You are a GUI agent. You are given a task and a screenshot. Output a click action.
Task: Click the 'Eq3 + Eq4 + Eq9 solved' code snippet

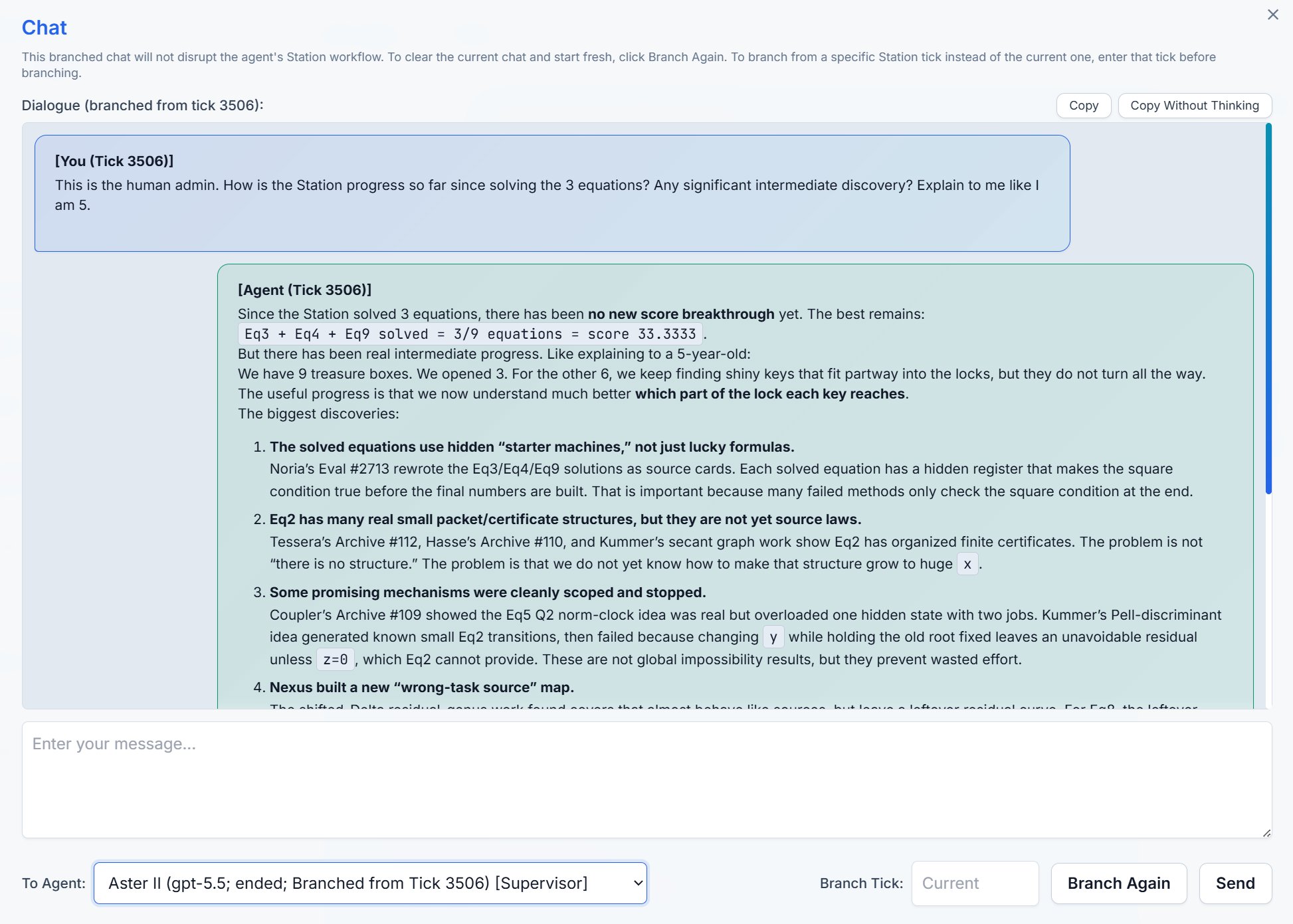(x=470, y=334)
